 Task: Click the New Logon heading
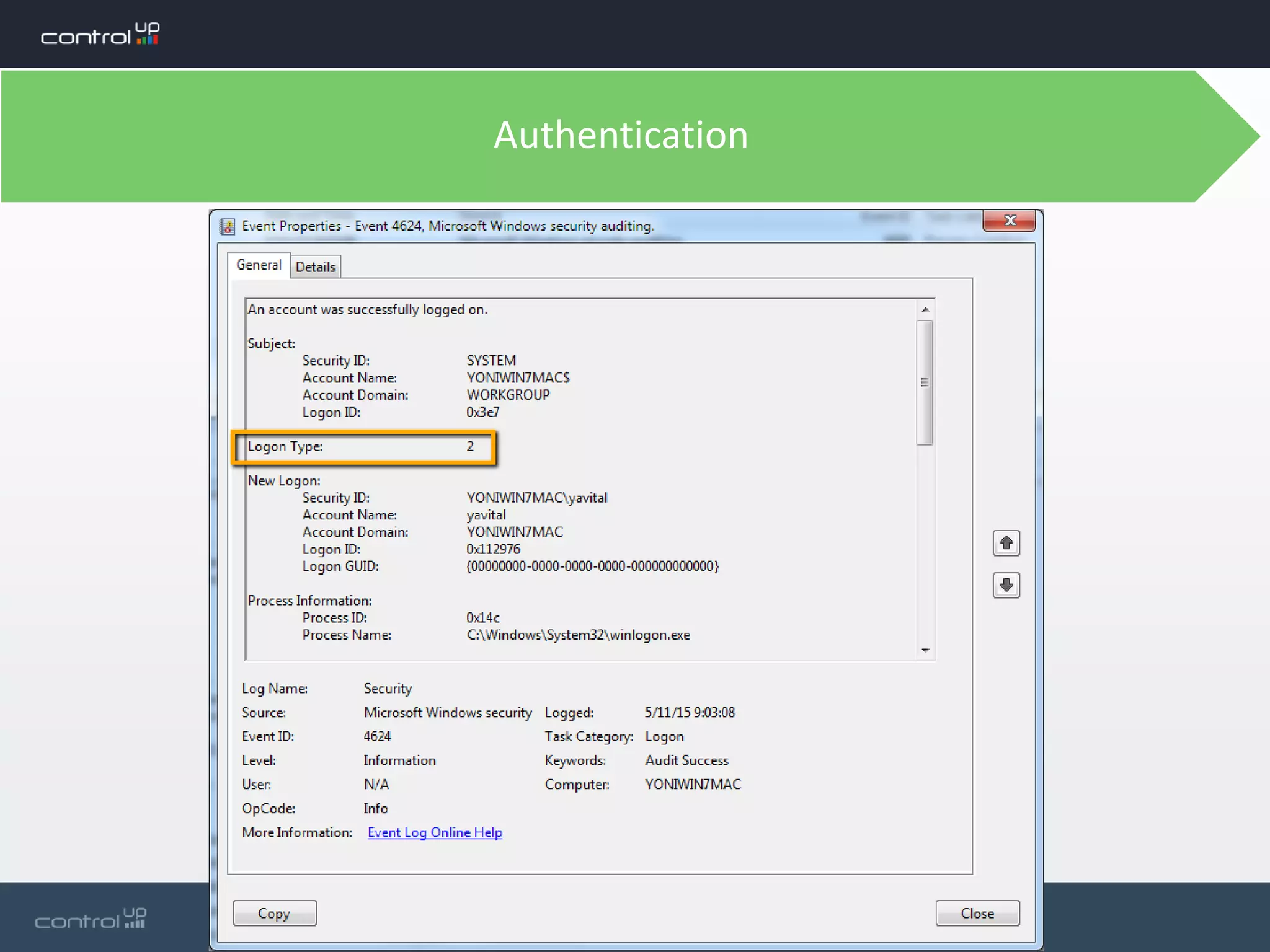[x=284, y=481]
